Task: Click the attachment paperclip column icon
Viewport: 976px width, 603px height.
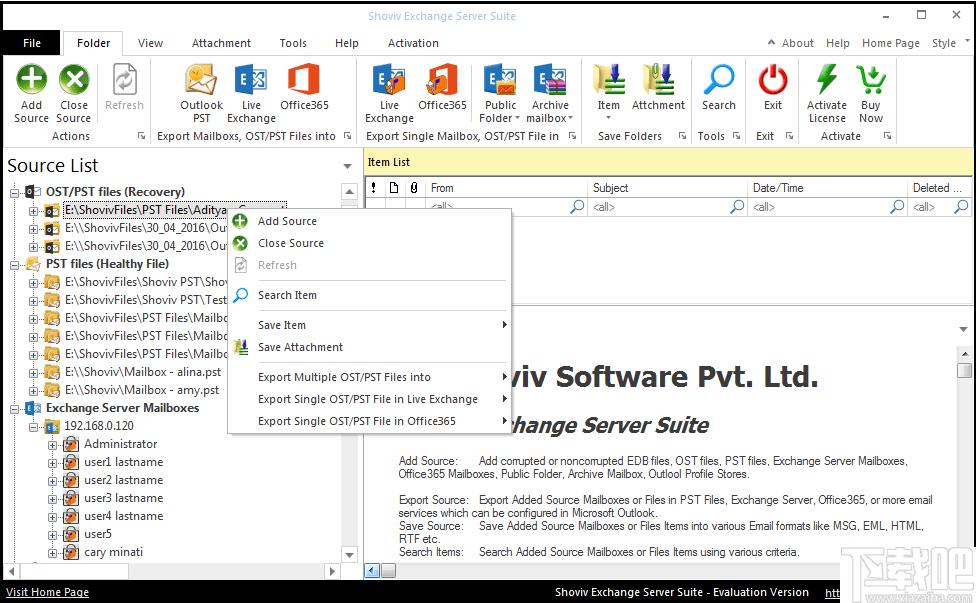Action: point(414,187)
